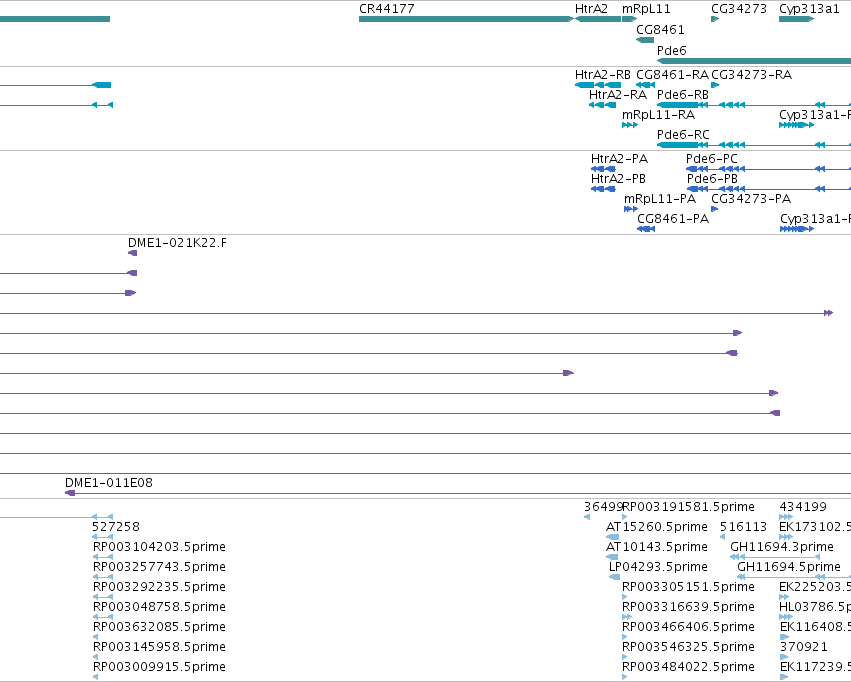851x682 pixels.
Task: Select the CG34273-RA transcript label
Action: tap(751, 74)
